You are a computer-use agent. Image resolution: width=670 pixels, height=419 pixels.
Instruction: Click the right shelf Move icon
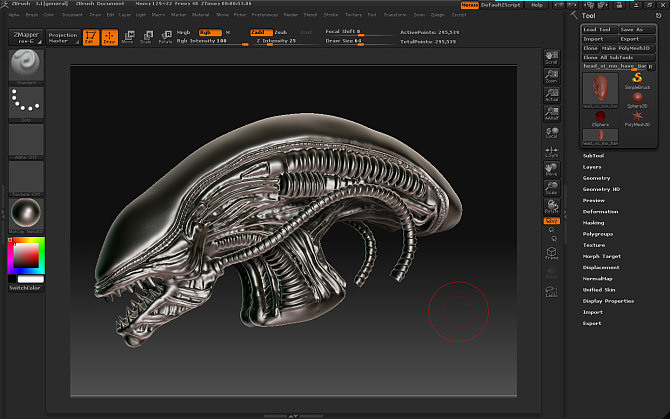tap(552, 170)
